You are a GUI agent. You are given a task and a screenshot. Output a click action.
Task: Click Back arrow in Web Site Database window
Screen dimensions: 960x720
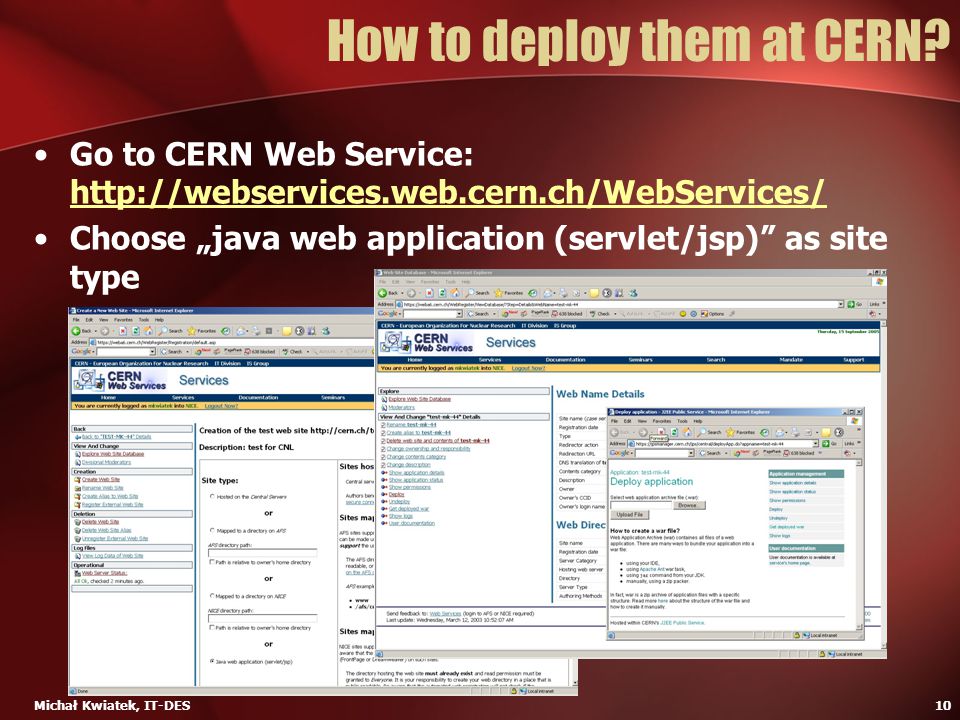coord(383,293)
